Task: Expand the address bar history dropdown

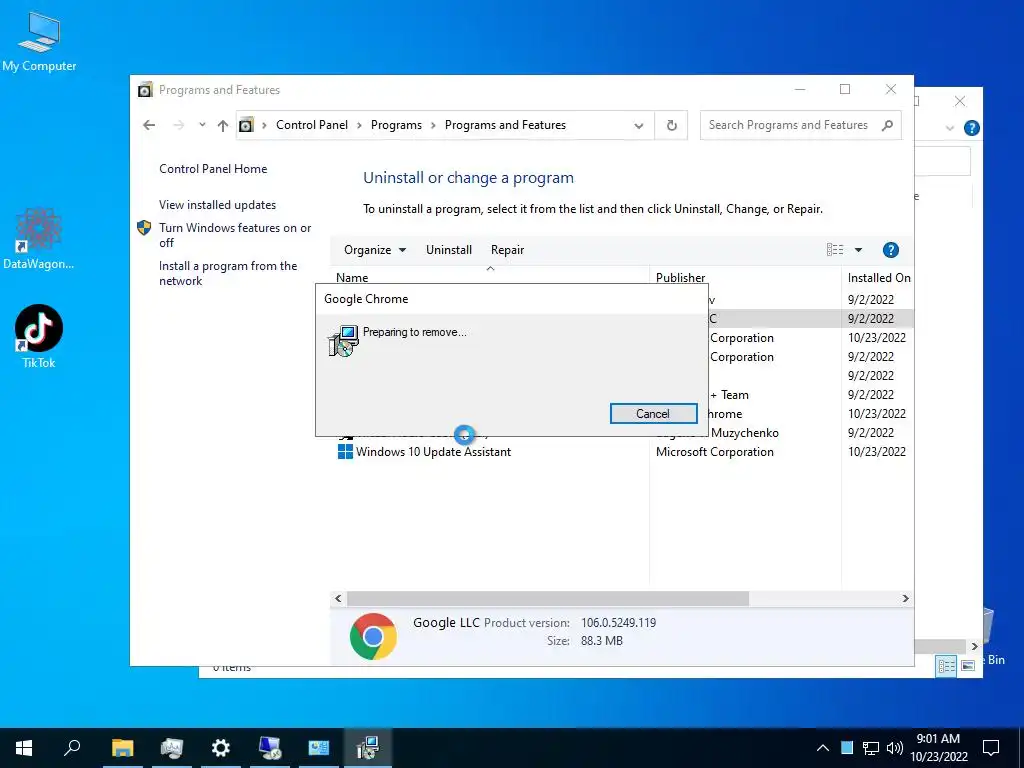Action: [639, 125]
